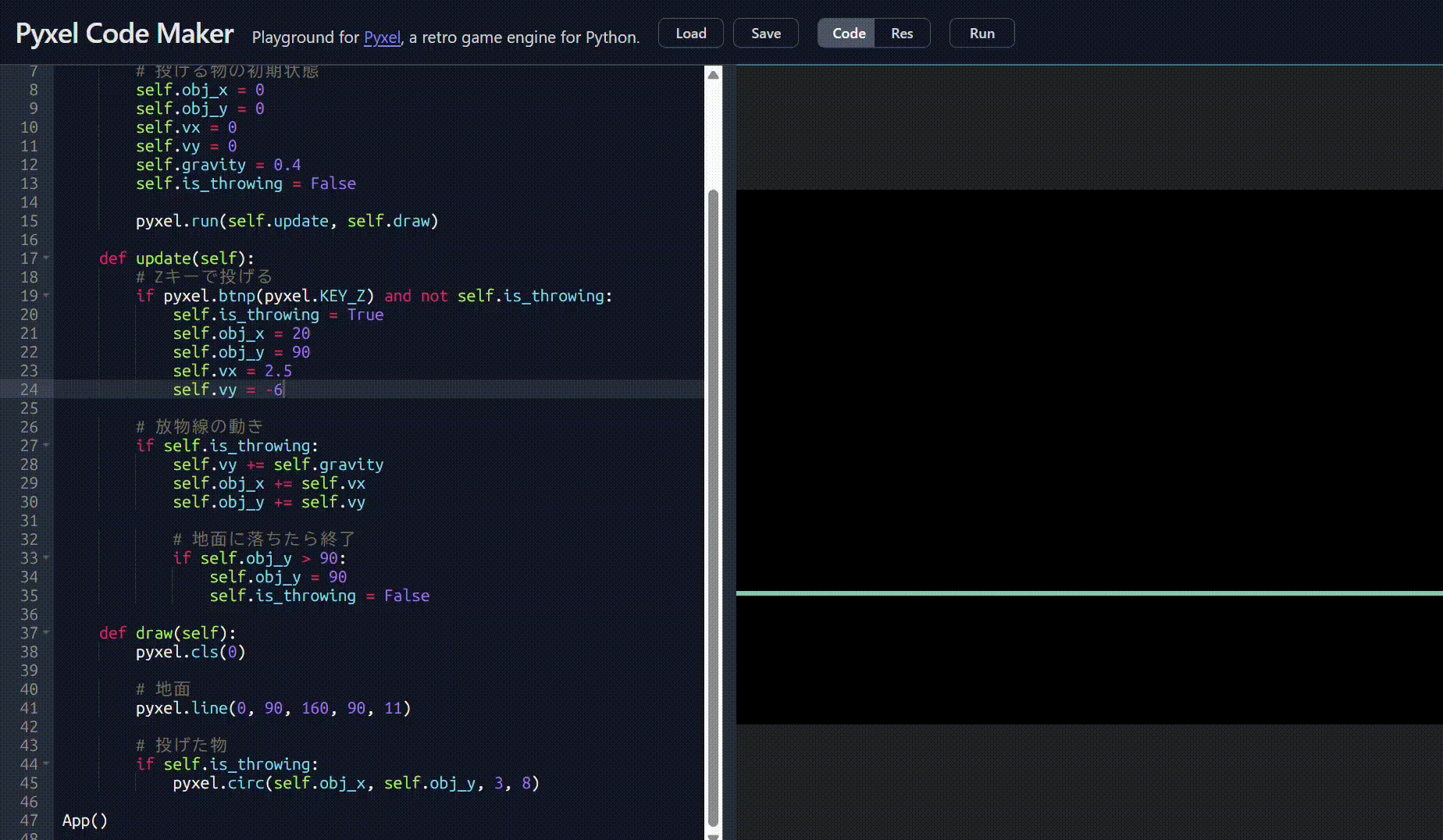Click the pyxel.circ drawing call

point(356,783)
